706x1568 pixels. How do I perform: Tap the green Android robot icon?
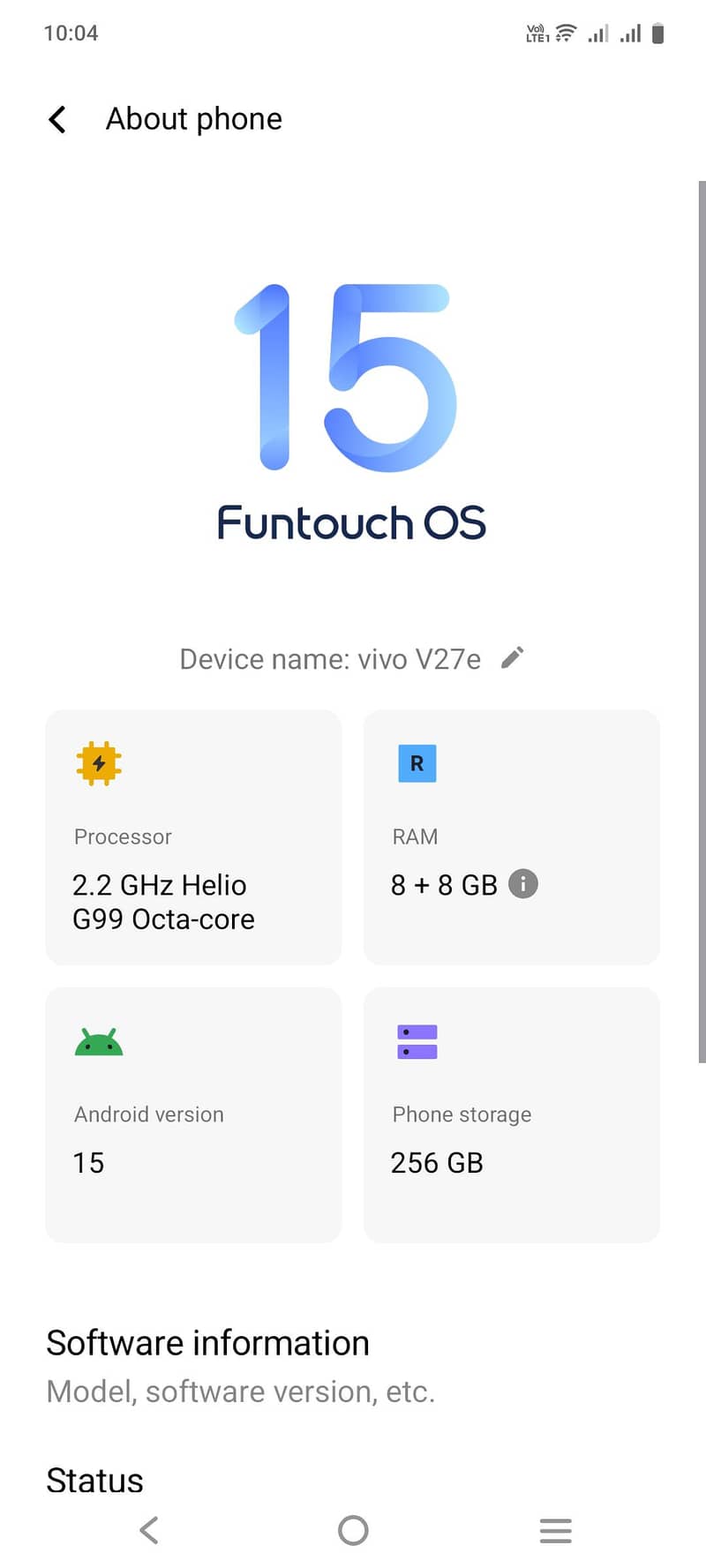[99, 1042]
